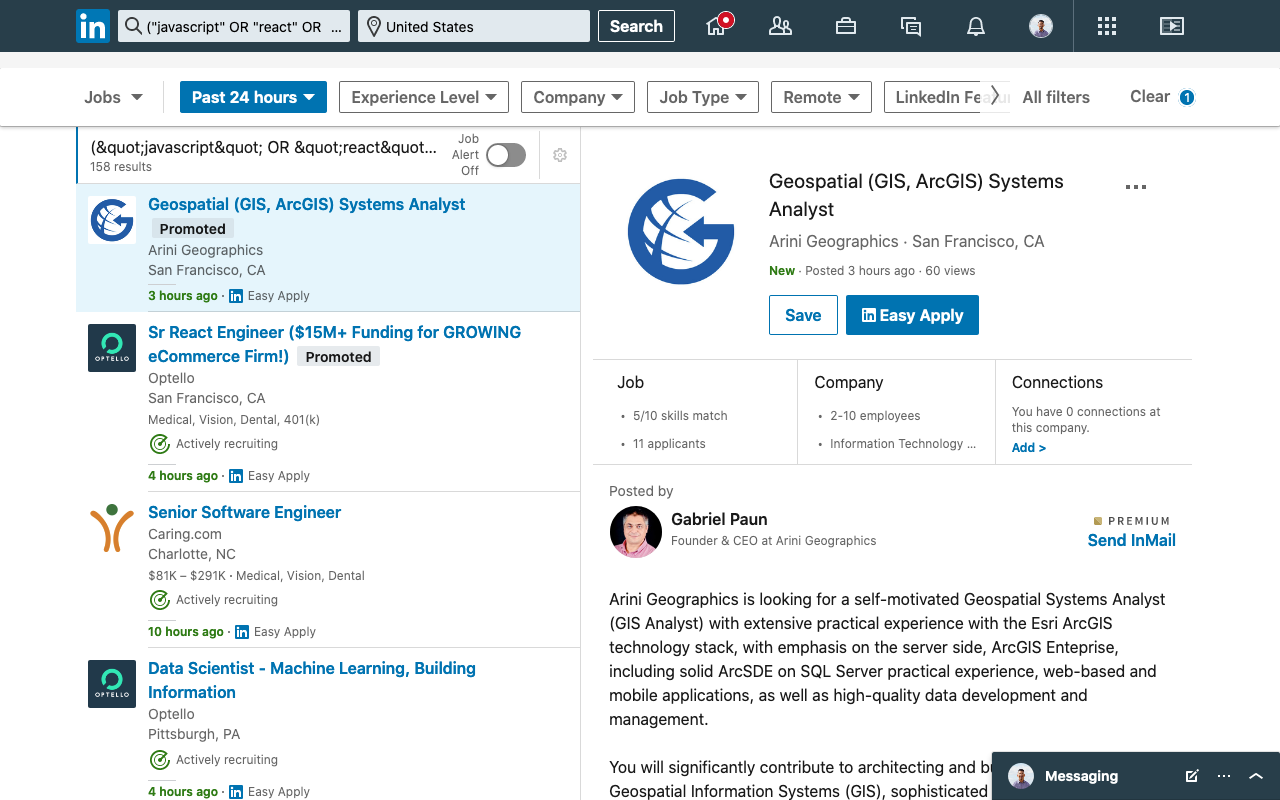Click '2-10 employees' text

tap(875, 416)
